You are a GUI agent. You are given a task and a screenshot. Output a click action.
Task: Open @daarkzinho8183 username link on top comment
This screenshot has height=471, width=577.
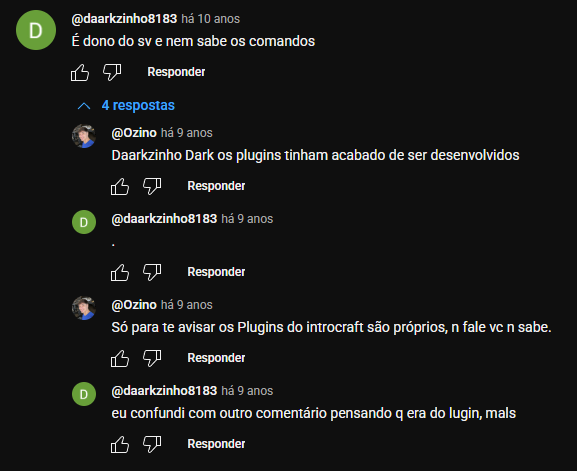[x=124, y=19]
